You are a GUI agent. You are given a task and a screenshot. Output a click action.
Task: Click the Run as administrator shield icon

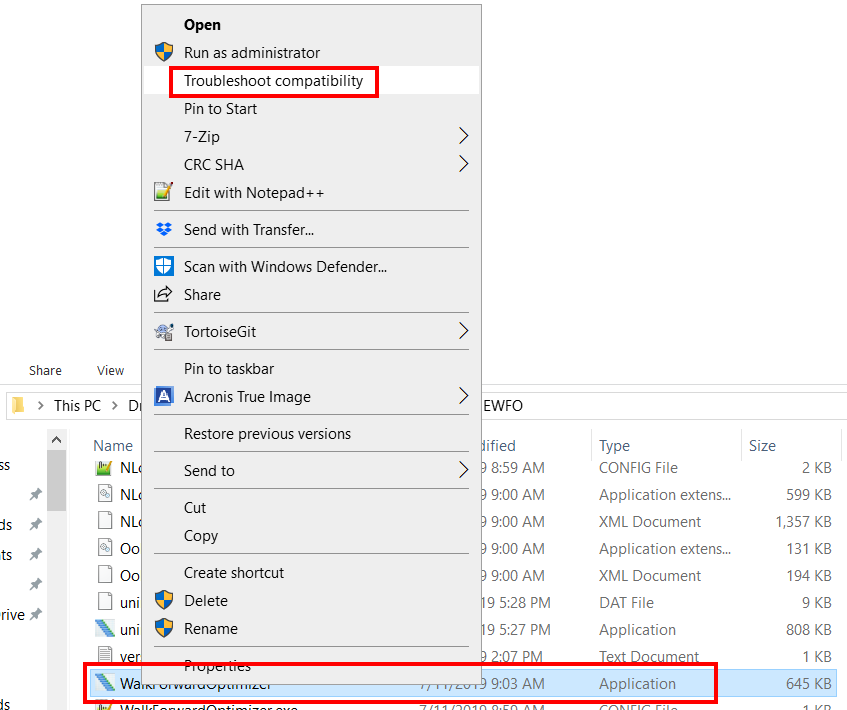[x=164, y=52]
